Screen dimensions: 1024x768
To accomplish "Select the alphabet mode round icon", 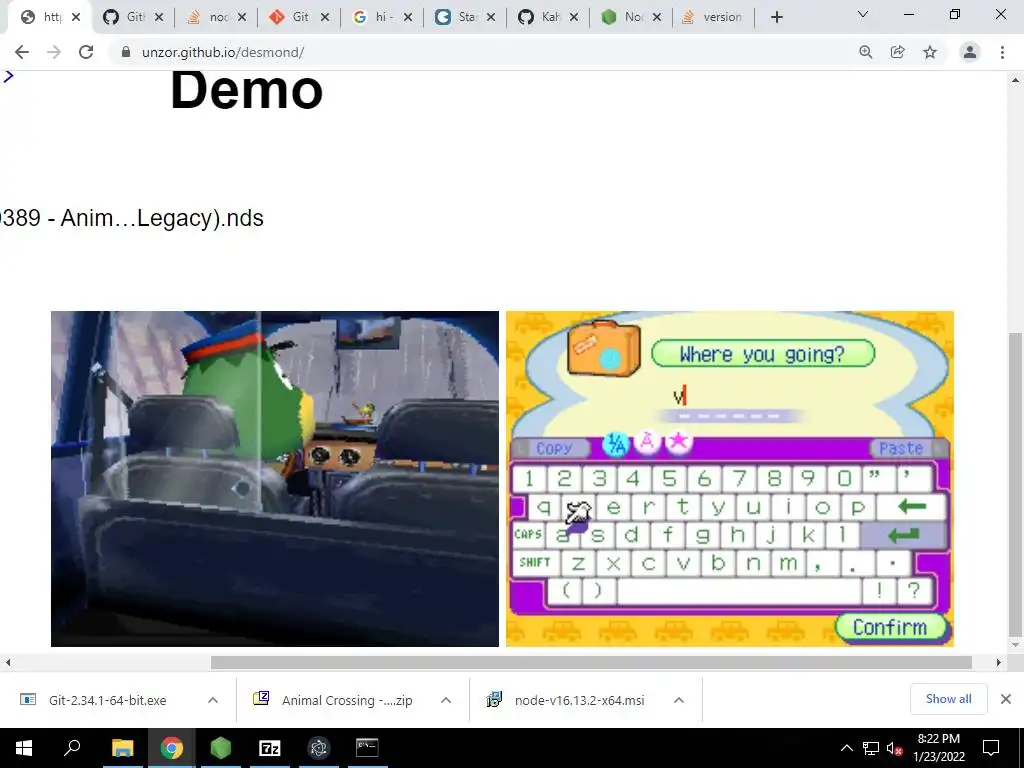I will point(616,444).
